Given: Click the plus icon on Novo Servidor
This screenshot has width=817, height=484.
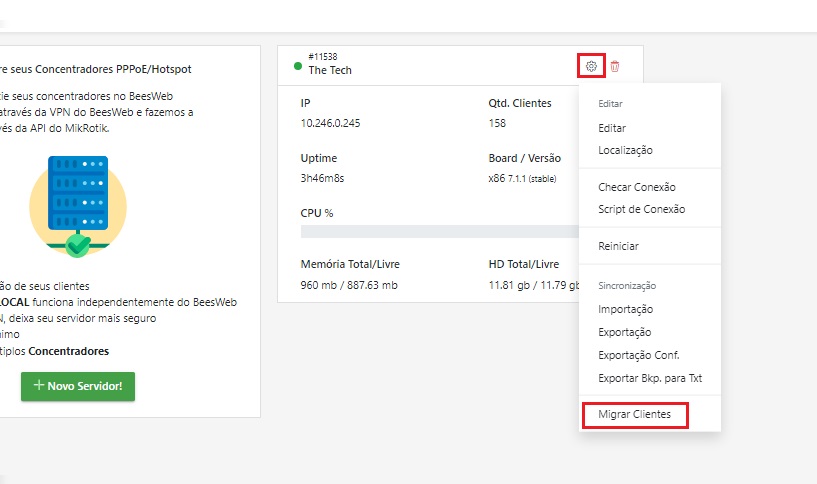Looking at the screenshot, I should coord(39,385).
